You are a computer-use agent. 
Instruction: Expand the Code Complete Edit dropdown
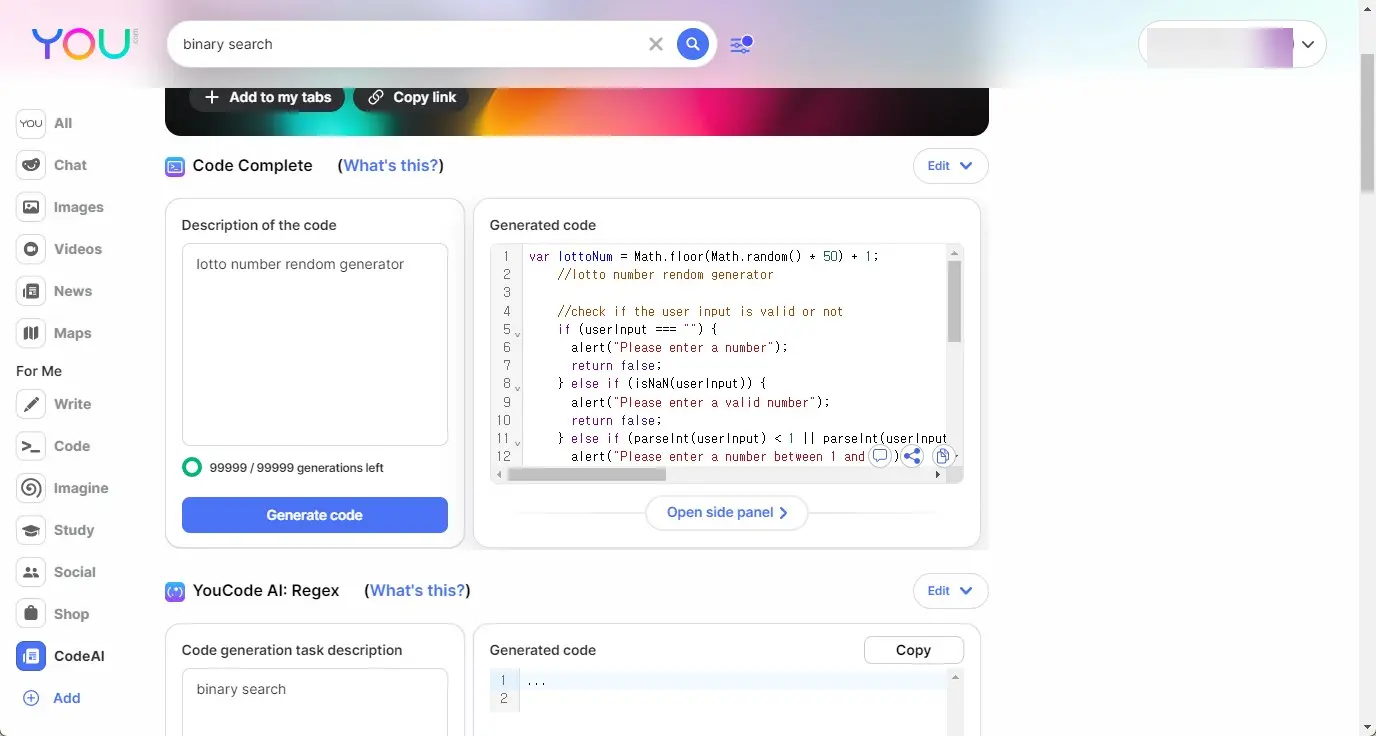[951, 166]
